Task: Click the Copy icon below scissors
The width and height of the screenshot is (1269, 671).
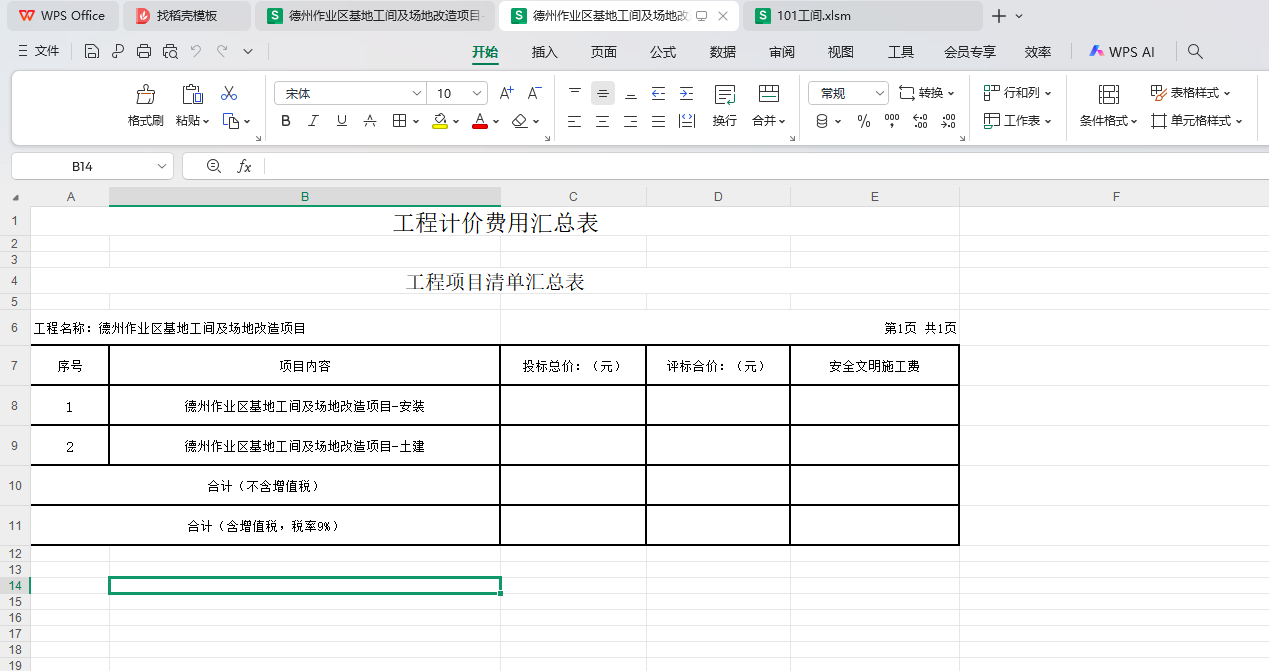Action: (230, 121)
